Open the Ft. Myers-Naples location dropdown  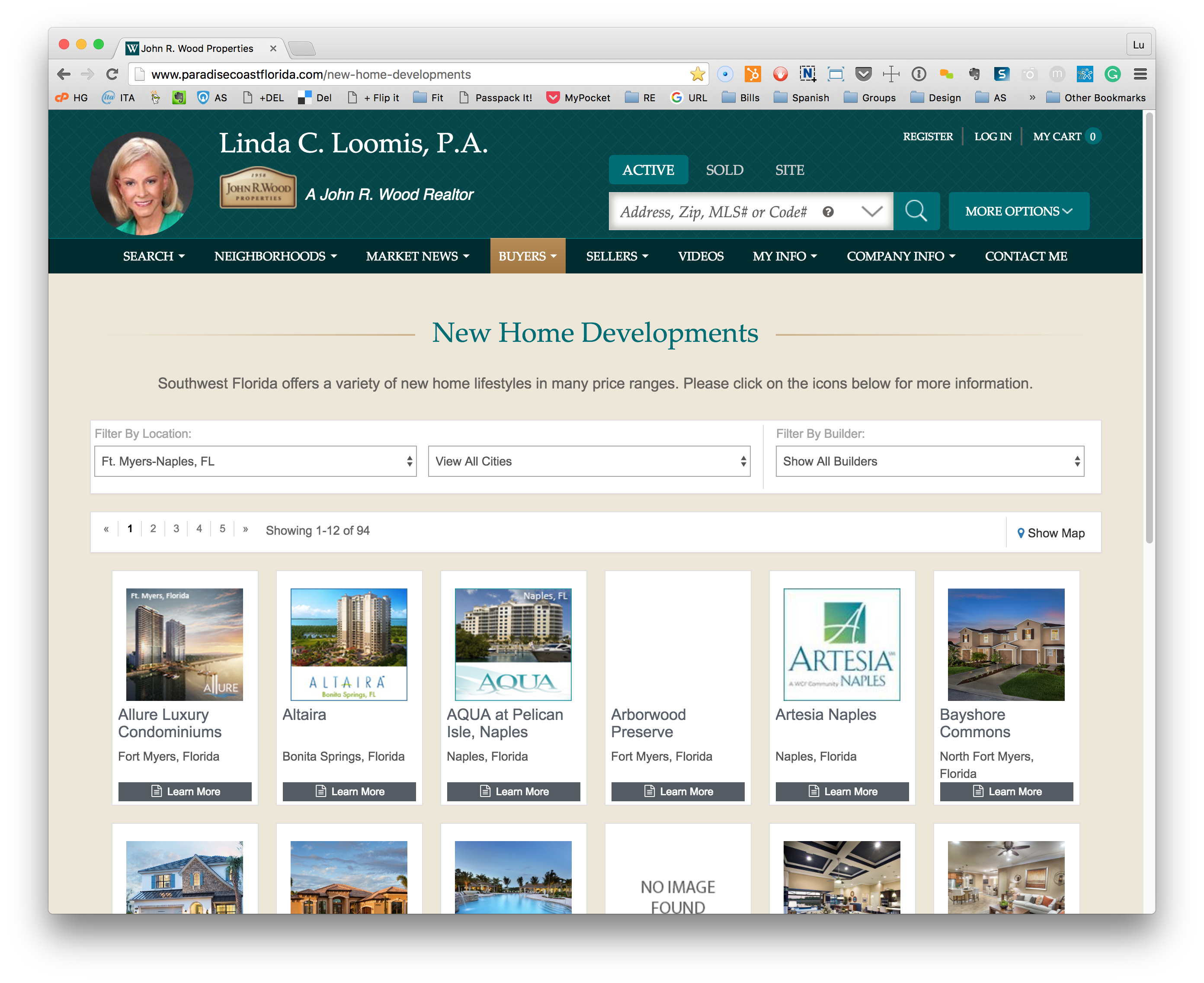pos(255,461)
